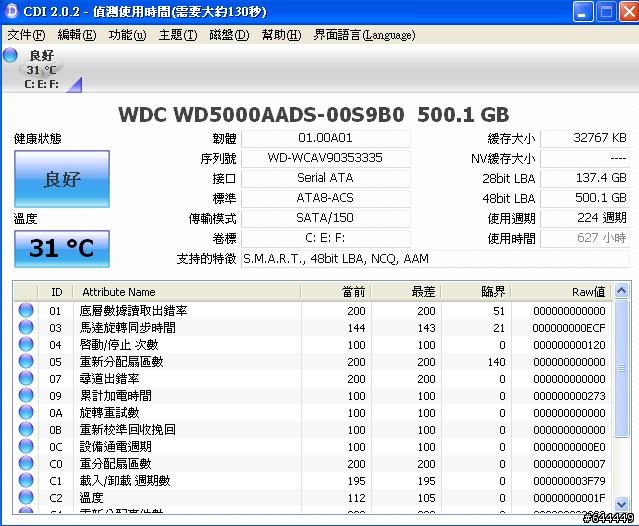Click the Raw值 column header
The width and height of the screenshot is (639, 526).
pyautogui.click(x=562, y=292)
